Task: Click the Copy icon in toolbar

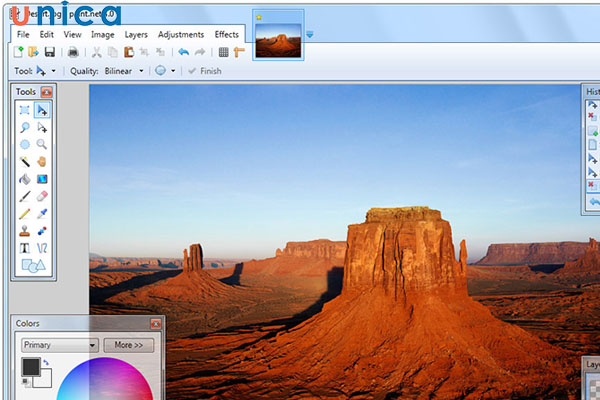Action: (x=112, y=52)
